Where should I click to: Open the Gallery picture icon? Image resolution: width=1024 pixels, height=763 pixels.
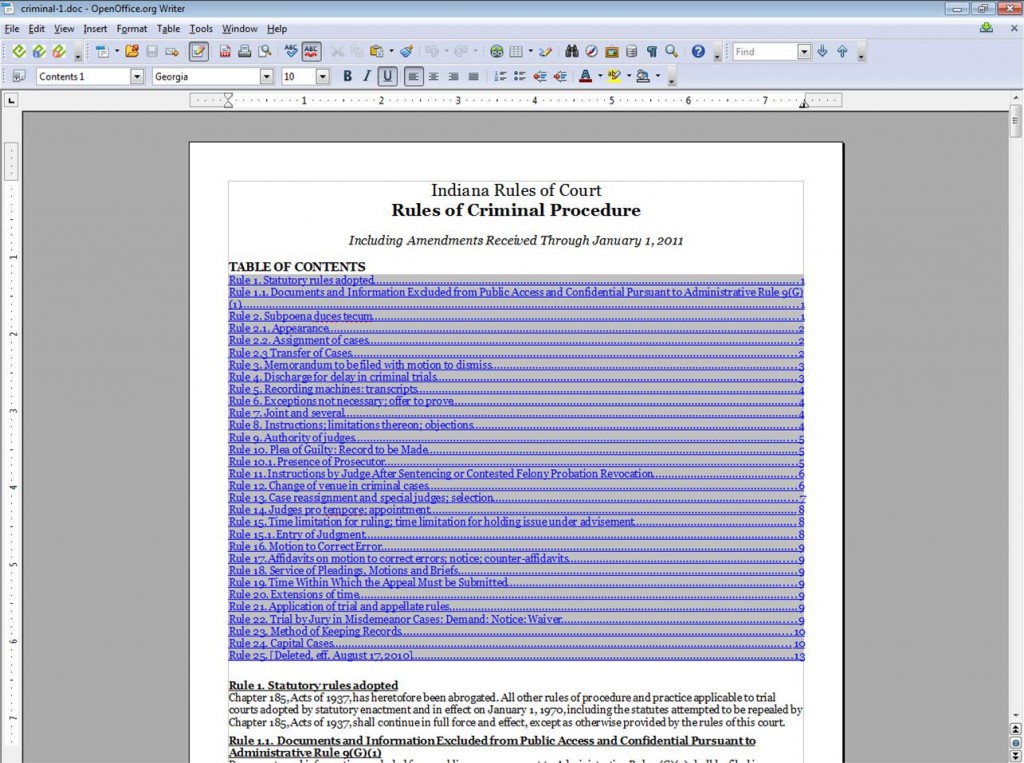(612, 52)
